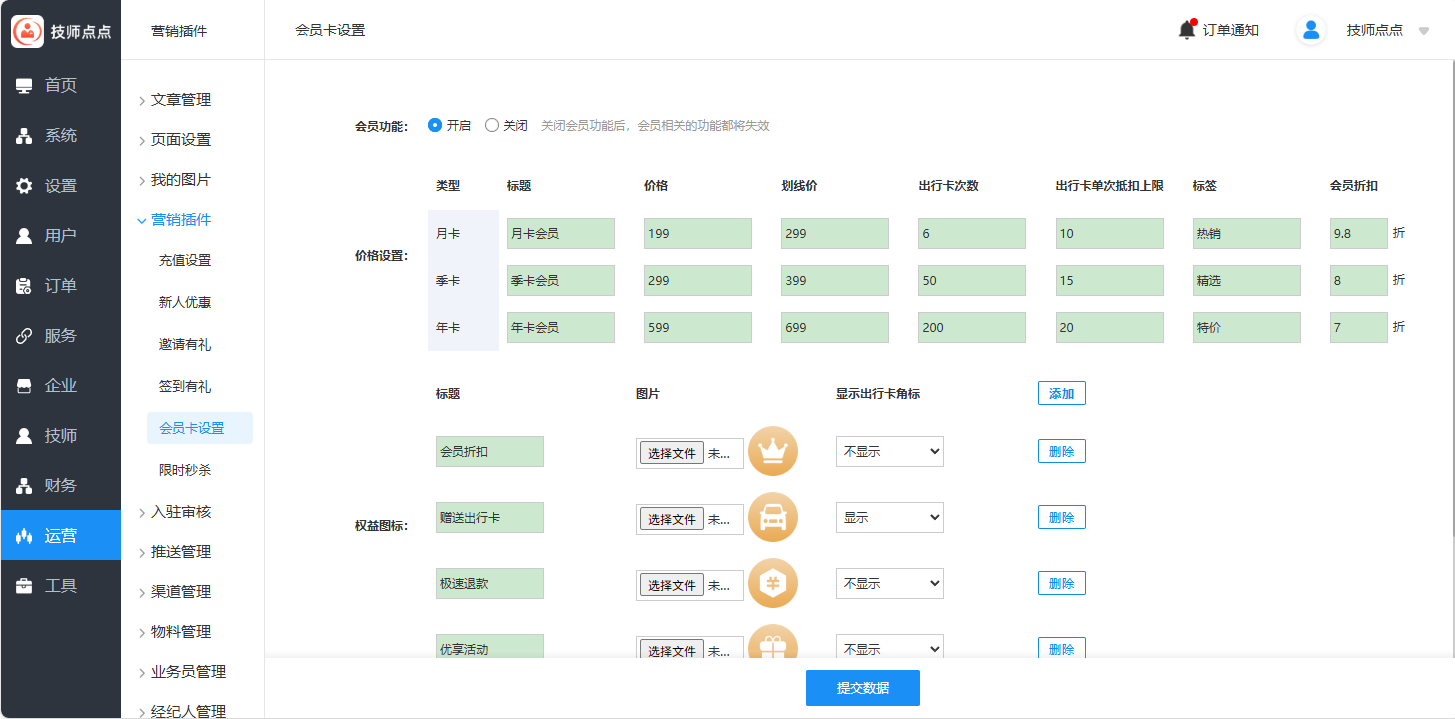Image resolution: width=1455 pixels, height=719 pixels.
Task: Open the 显示 dropdown for 赠送出行卡
Action: (889, 518)
